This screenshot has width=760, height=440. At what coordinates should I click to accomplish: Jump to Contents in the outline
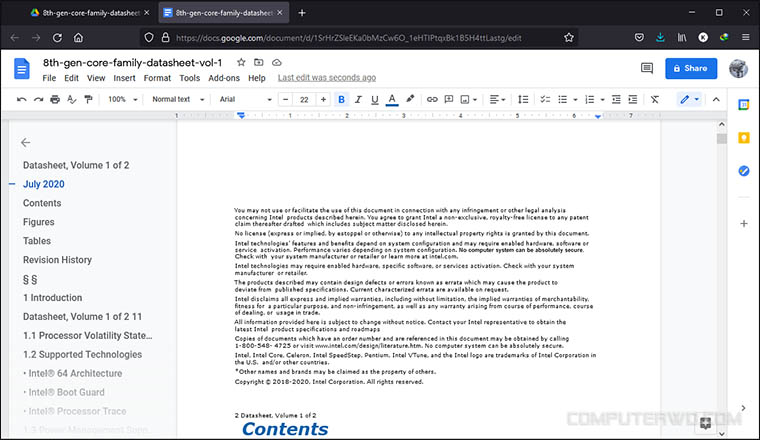(42, 203)
